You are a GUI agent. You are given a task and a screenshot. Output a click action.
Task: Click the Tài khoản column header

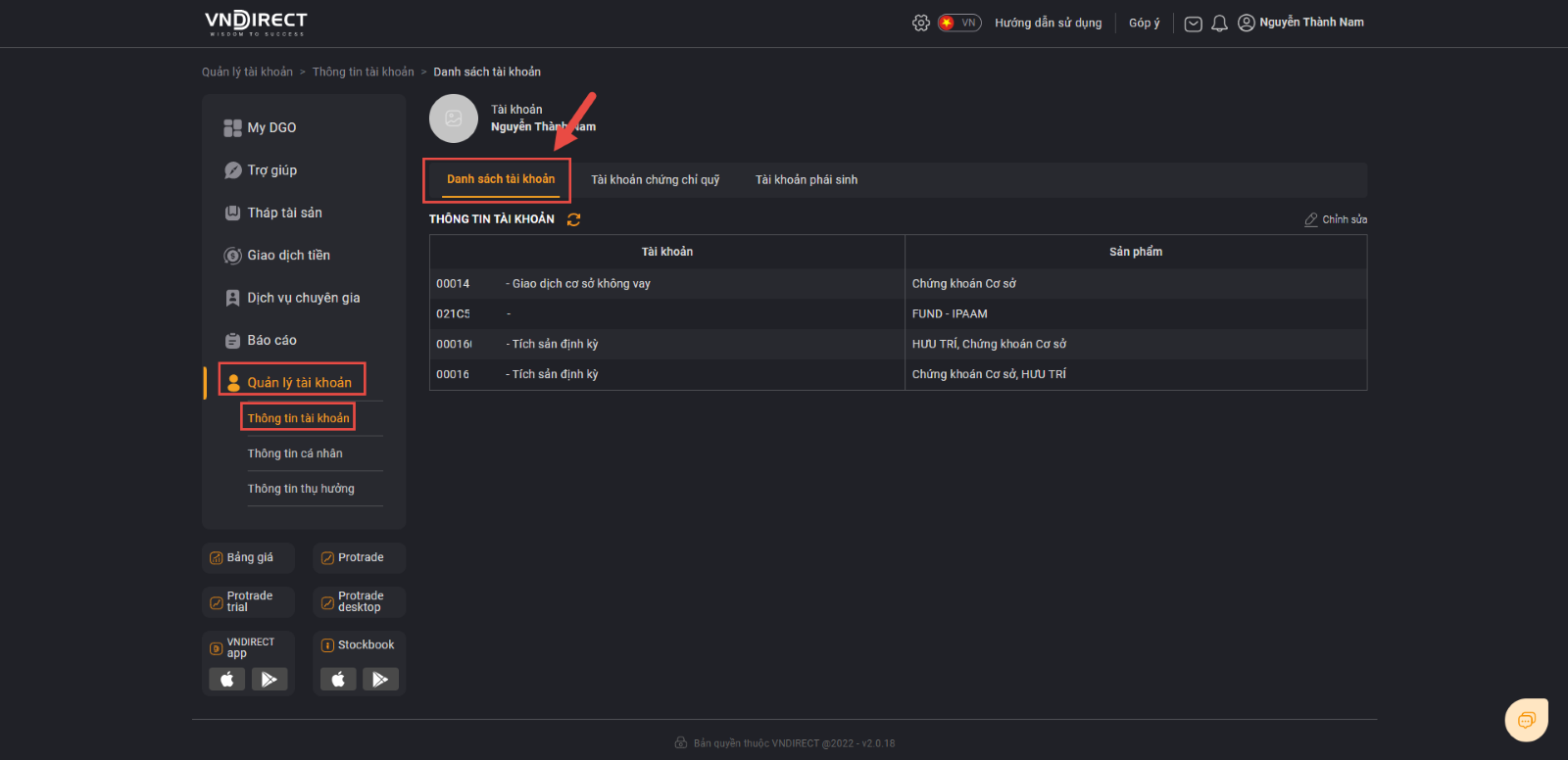click(667, 252)
